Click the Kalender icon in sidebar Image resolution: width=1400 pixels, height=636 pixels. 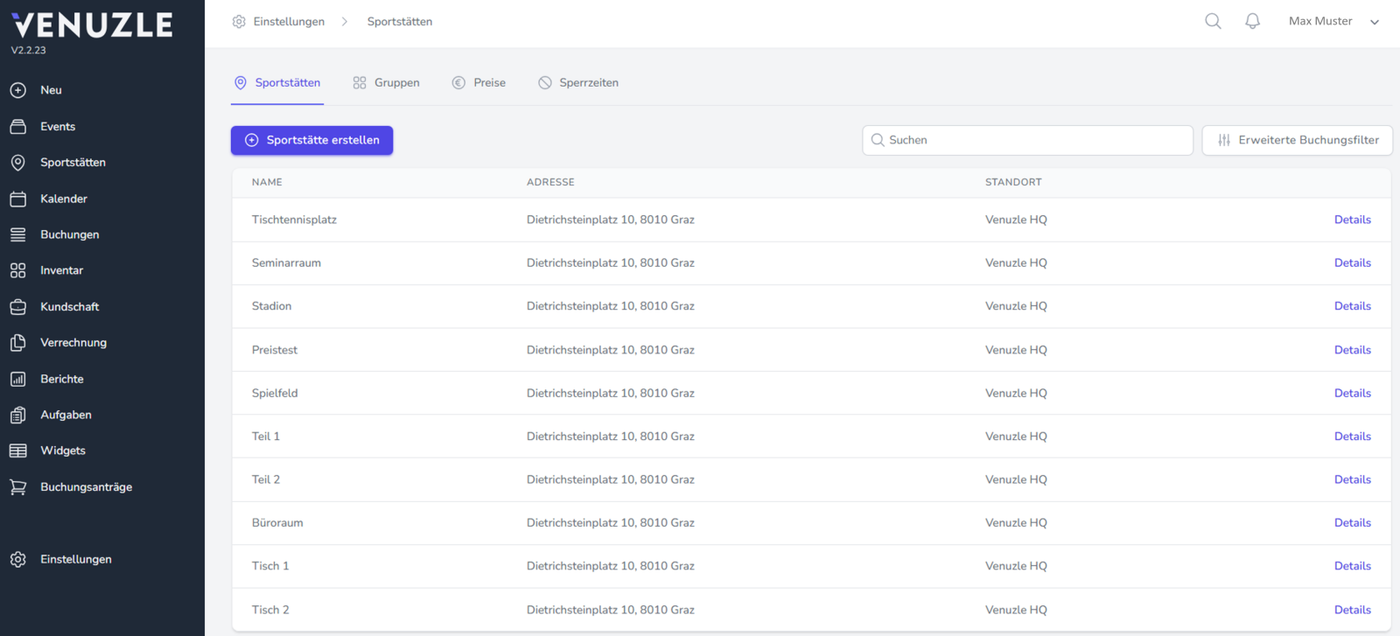(18, 199)
